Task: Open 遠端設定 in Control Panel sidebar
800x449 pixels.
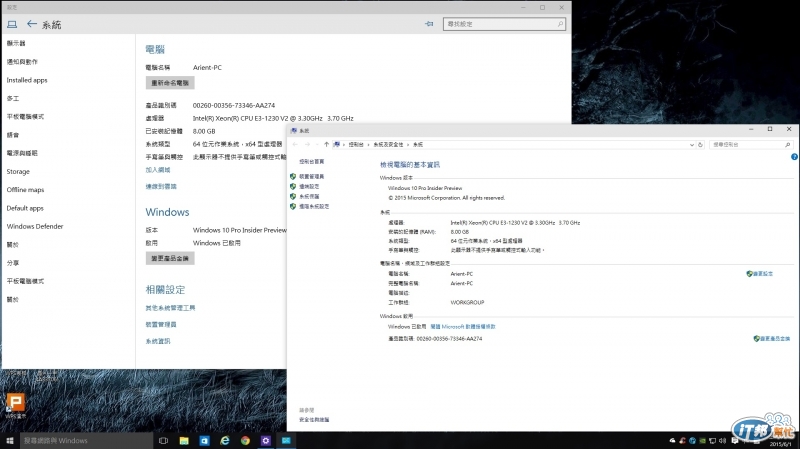Action: pyautogui.click(x=309, y=187)
